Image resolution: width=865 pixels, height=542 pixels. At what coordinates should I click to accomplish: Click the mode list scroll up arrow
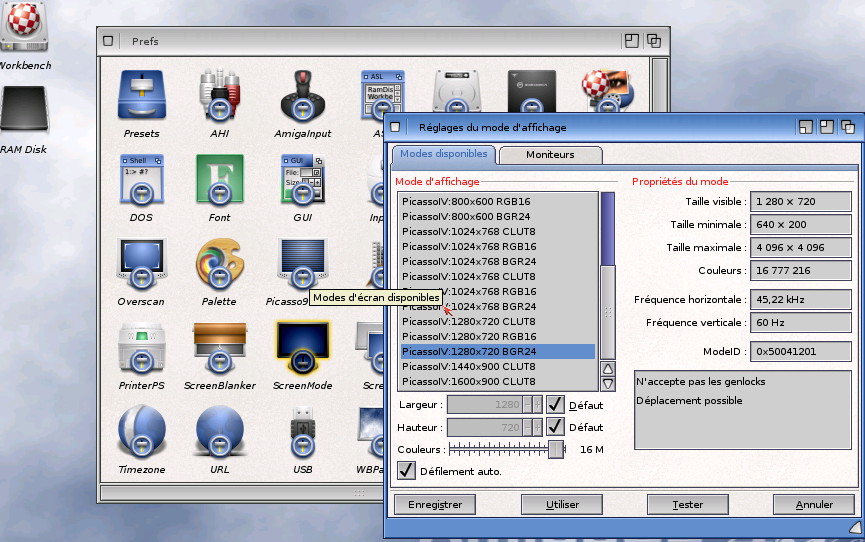(x=608, y=369)
